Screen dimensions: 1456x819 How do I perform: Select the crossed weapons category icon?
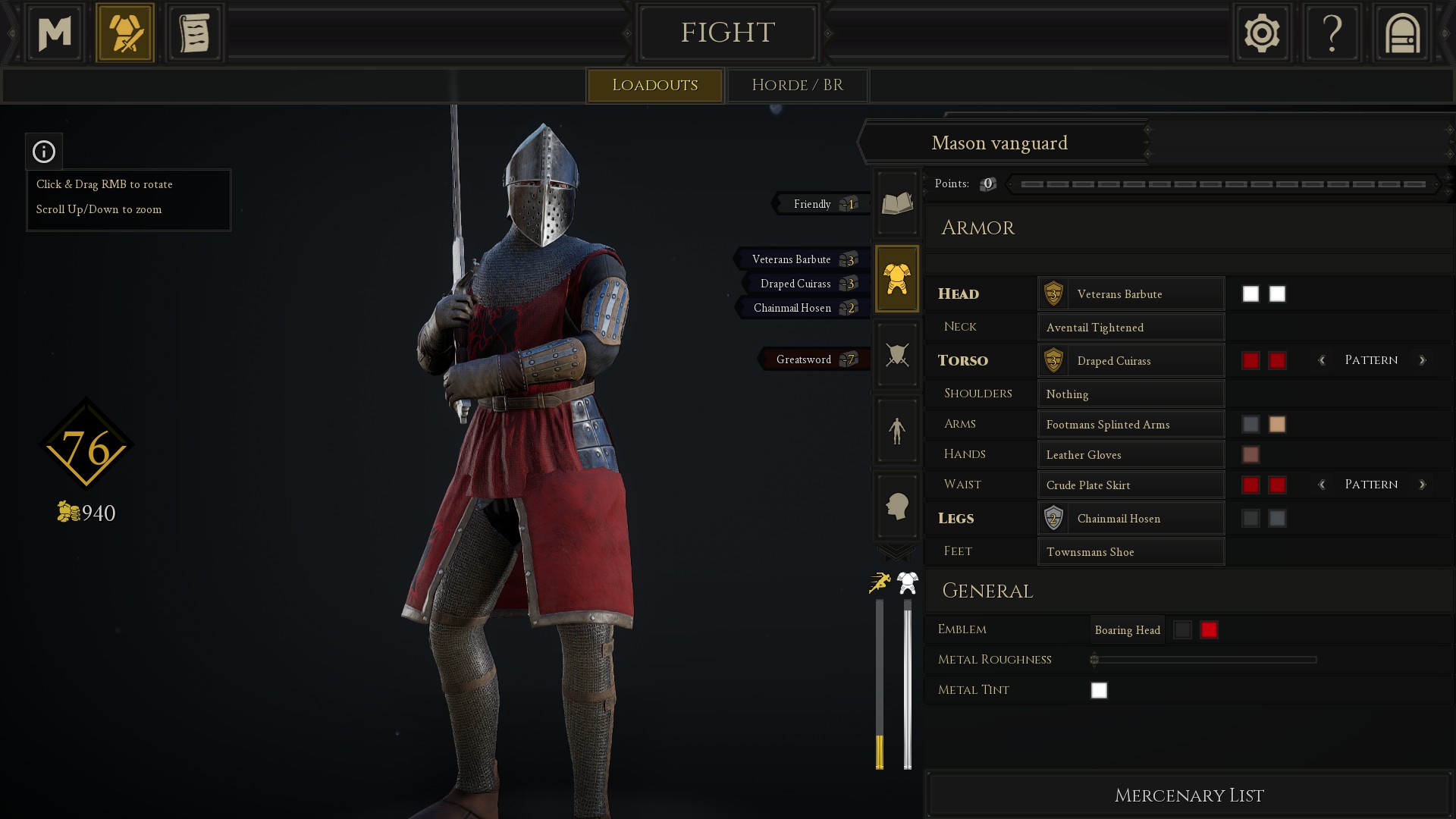(897, 354)
